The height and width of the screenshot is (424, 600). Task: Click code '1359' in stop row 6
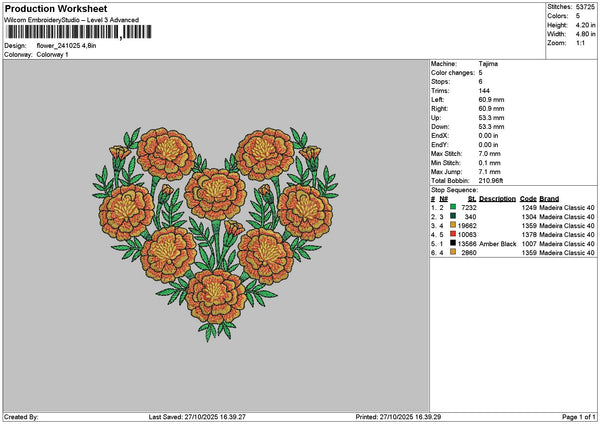tap(529, 253)
